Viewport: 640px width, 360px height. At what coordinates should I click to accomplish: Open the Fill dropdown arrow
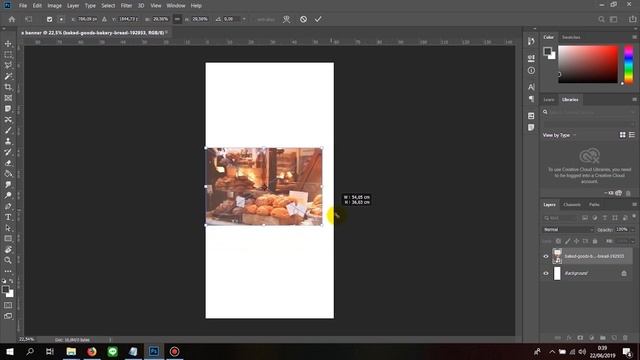pos(633,241)
